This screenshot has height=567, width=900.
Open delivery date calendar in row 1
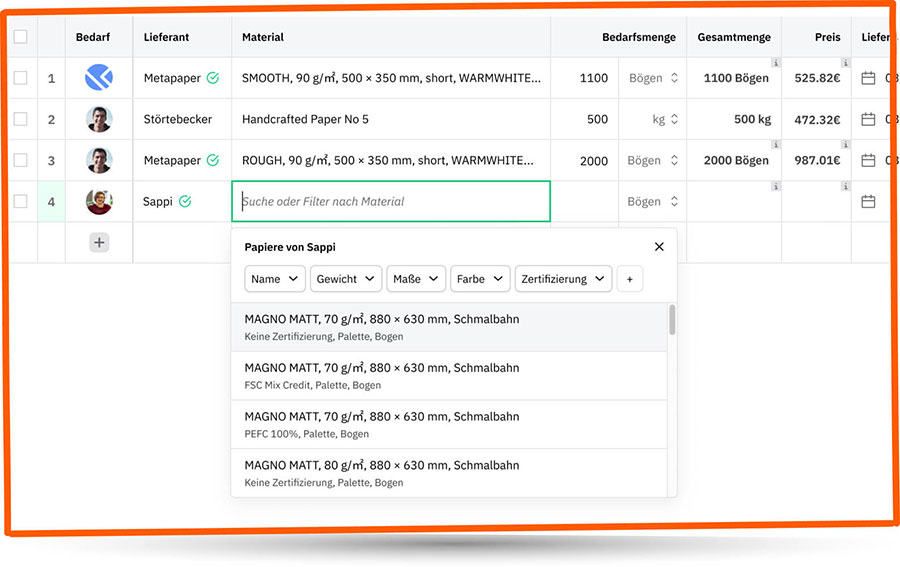tap(868, 77)
